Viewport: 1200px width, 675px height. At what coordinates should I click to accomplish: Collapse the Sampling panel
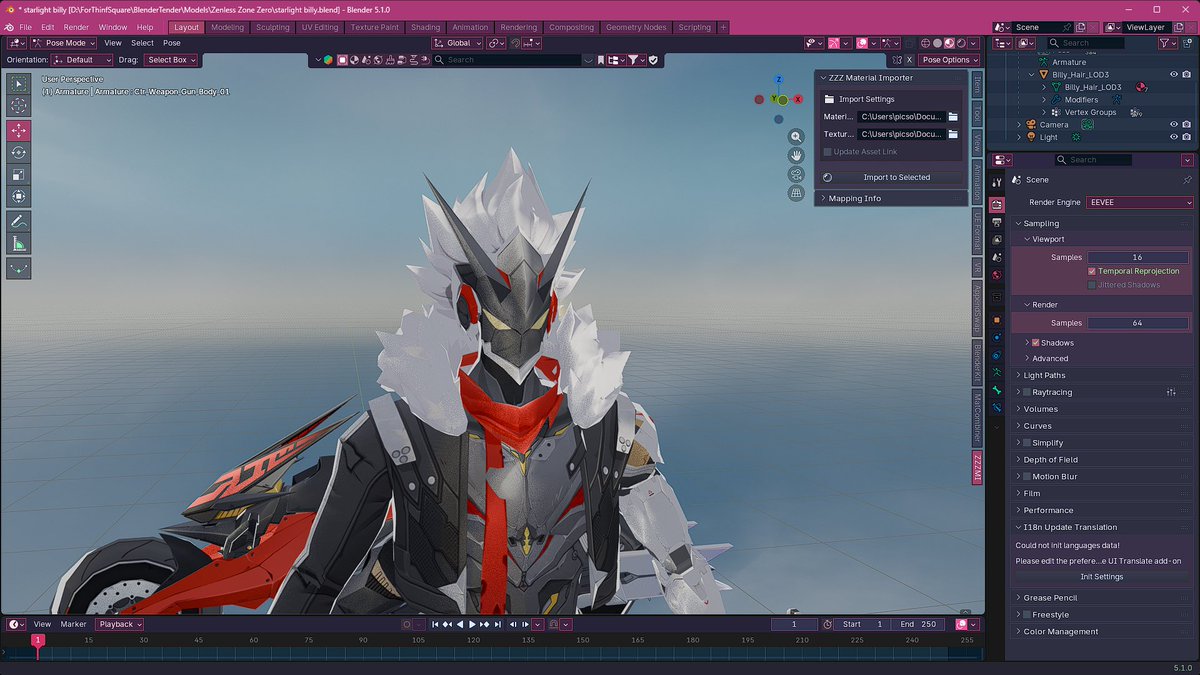click(x=1100, y=224)
